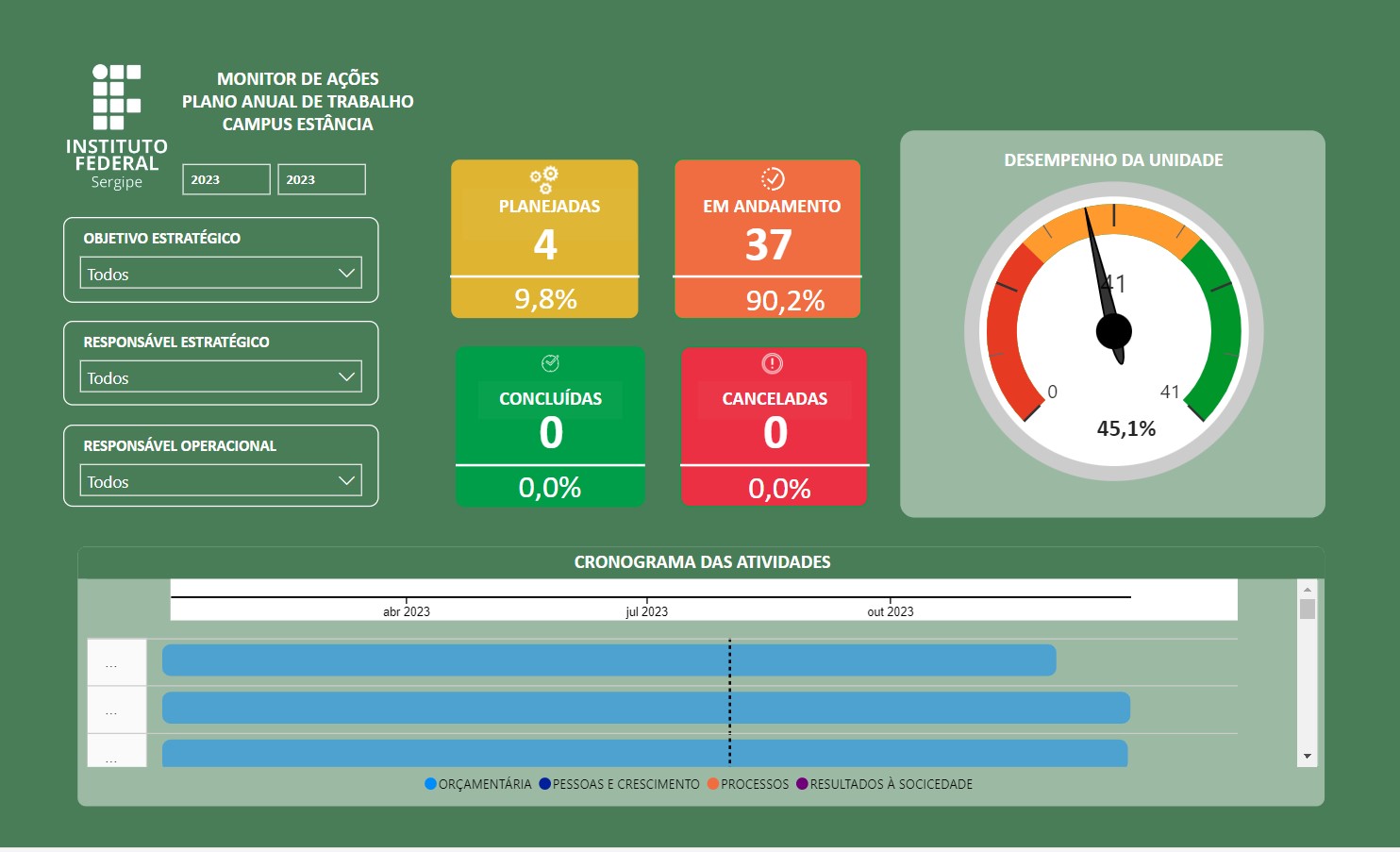Select the Planejadas card showing 4
The image size is (1400, 852).
tap(544, 239)
